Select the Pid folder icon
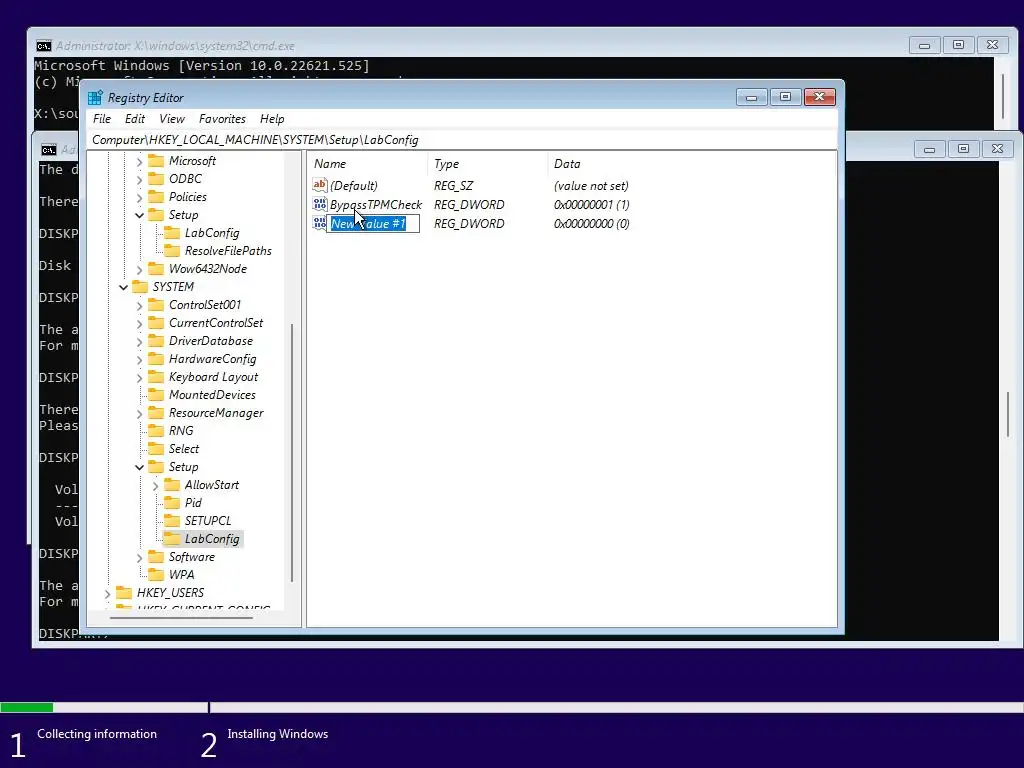The image size is (1024, 768). coord(172,503)
